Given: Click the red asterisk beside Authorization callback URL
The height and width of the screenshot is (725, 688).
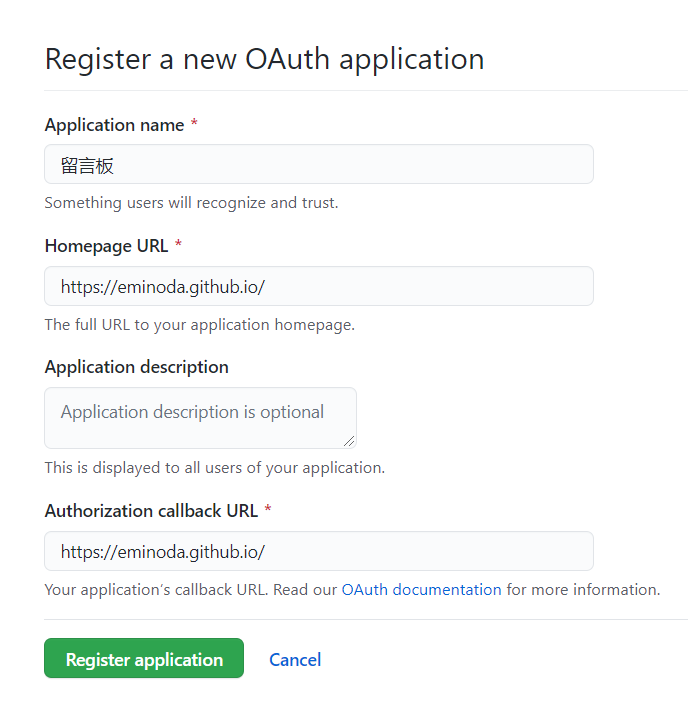Looking at the screenshot, I should click(x=268, y=509).
